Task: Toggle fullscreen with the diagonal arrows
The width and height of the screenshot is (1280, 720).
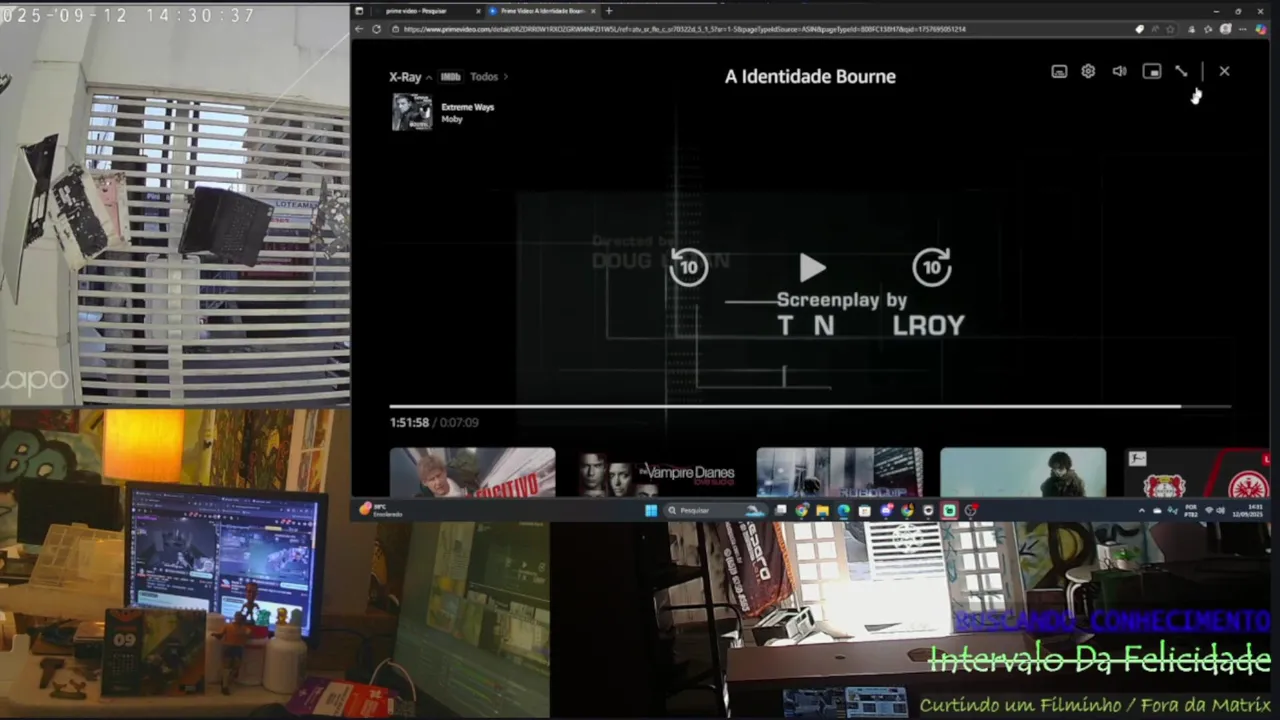Action: [x=1181, y=72]
